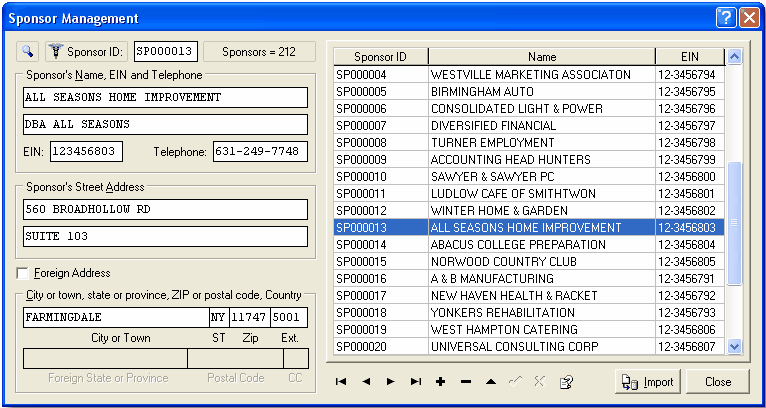Sort by the EIN column header
The width and height of the screenshot is (766, 408).
click(x=689, y=57)
